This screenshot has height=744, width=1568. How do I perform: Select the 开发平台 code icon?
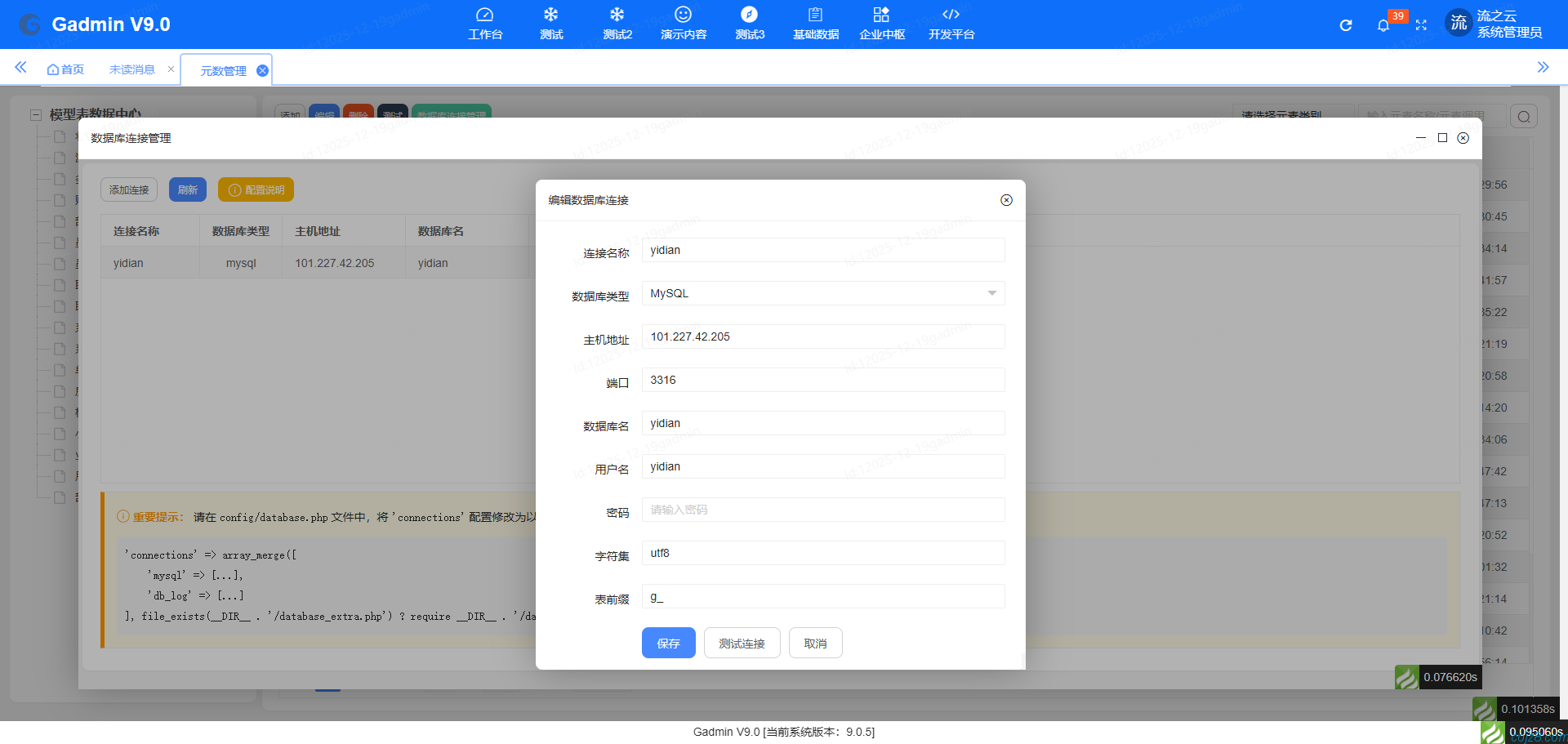[x=950, y=23]
